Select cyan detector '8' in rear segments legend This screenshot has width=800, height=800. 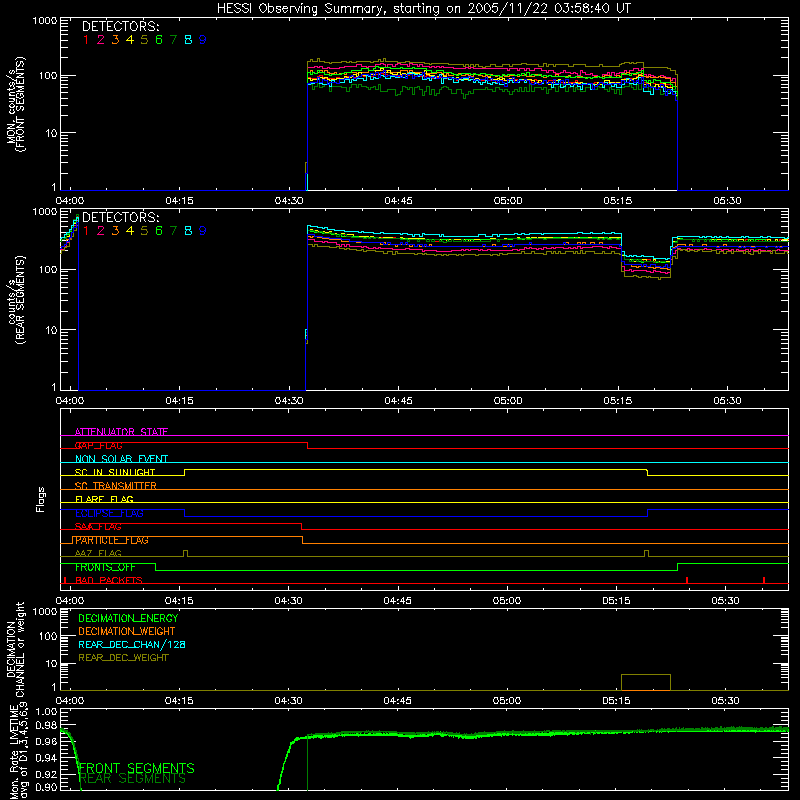(188, 231)
